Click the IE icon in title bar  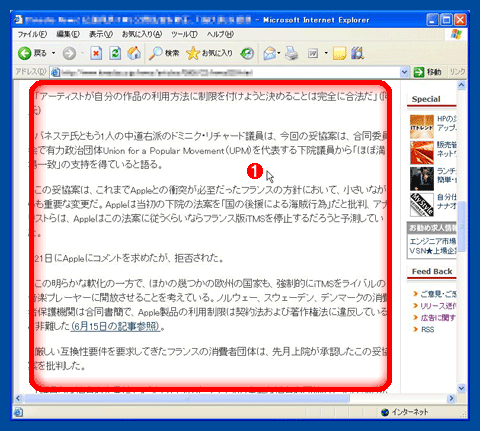click(x=19, y=20)
